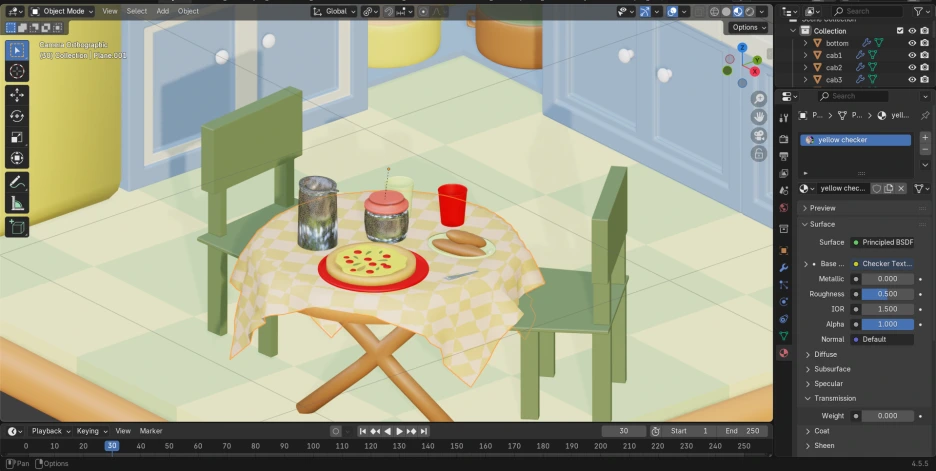
Task: Add a new material slot
Action: 925,137
